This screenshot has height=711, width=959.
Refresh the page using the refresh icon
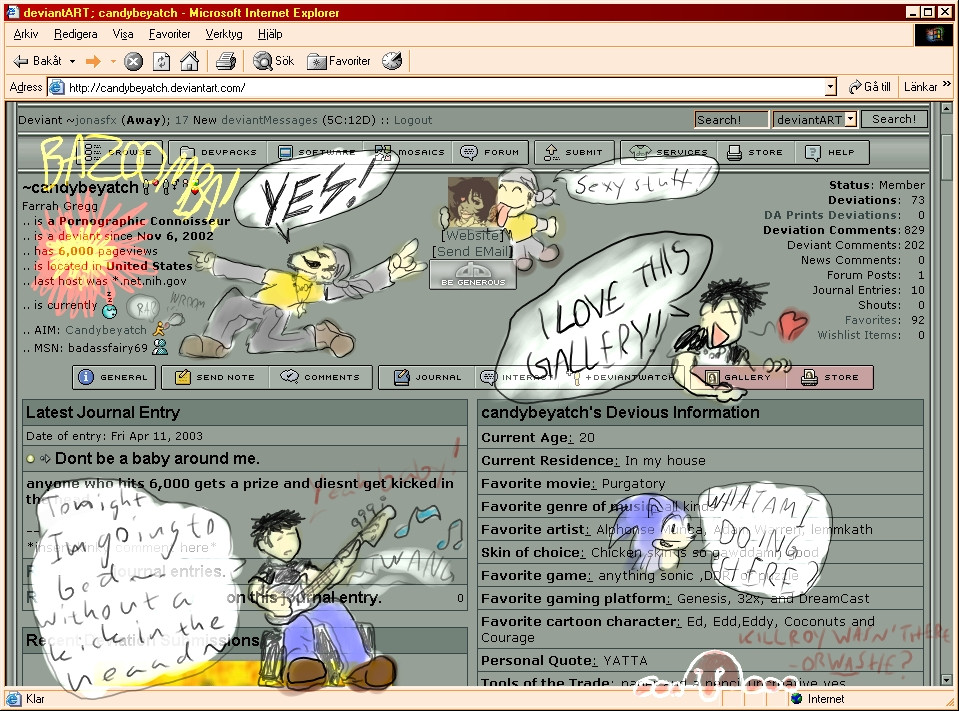pos(161,61)
